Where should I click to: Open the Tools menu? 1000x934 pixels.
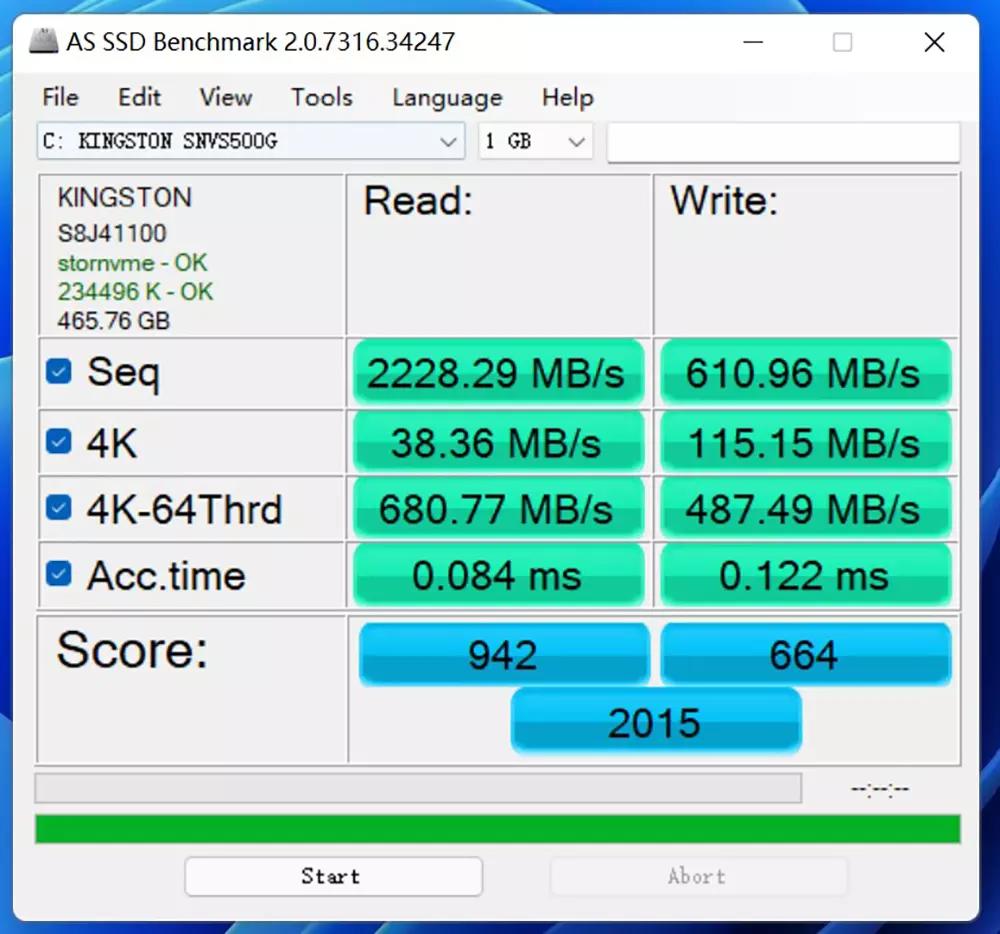(x=322, y=98)
